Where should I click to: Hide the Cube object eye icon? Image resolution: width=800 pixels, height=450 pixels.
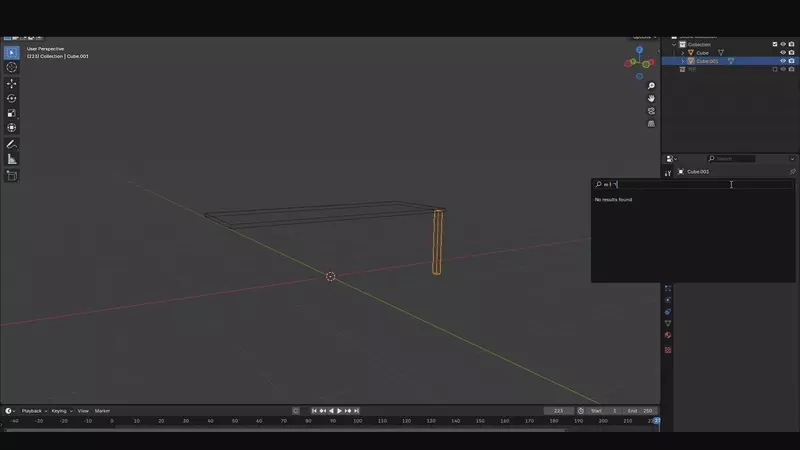click(x=783, y=53)
